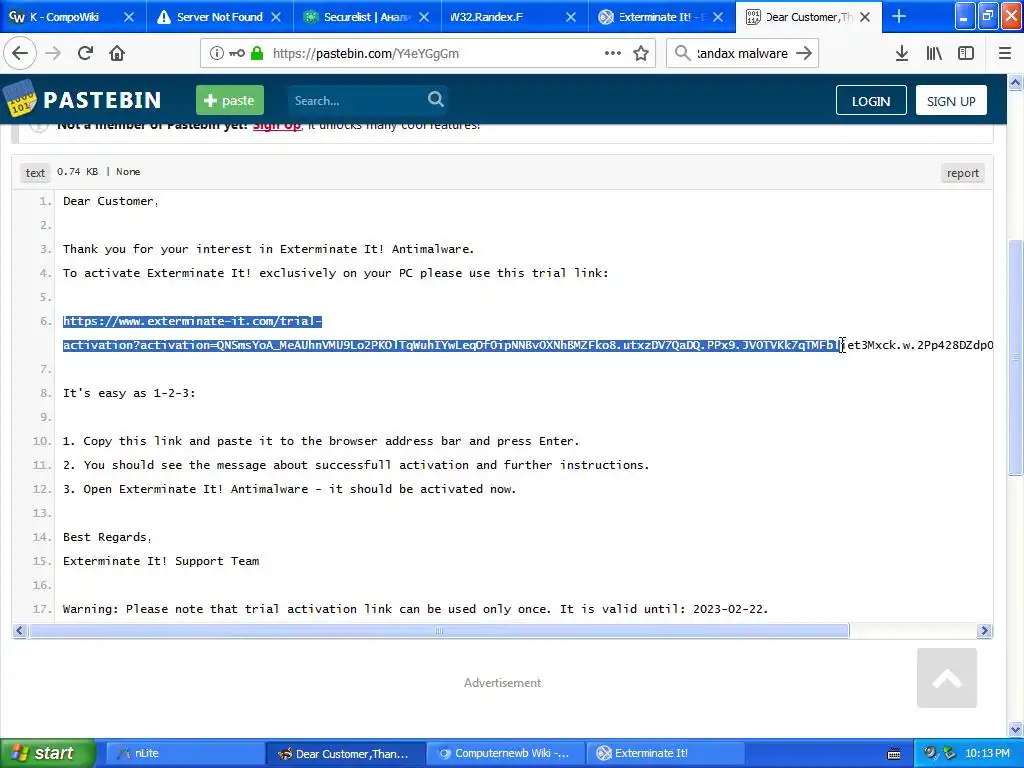Bookmark this page with the star icon
The width and height of the screenshot is (1024, 768).
pyautogui.click(x=641, y=54)
